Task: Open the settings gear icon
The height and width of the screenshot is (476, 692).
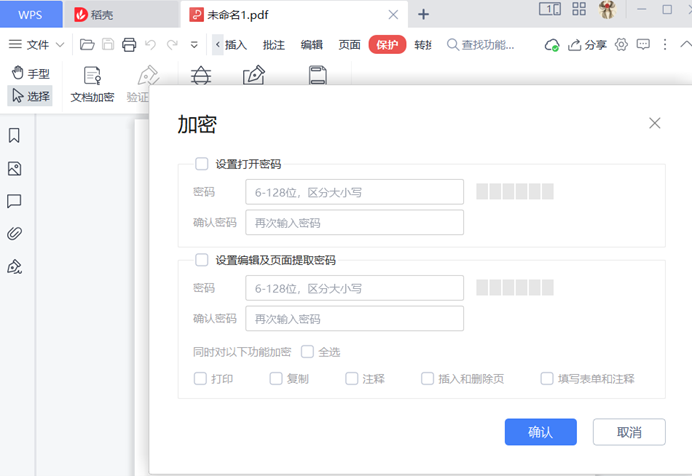Action: (x=621, y=45)
